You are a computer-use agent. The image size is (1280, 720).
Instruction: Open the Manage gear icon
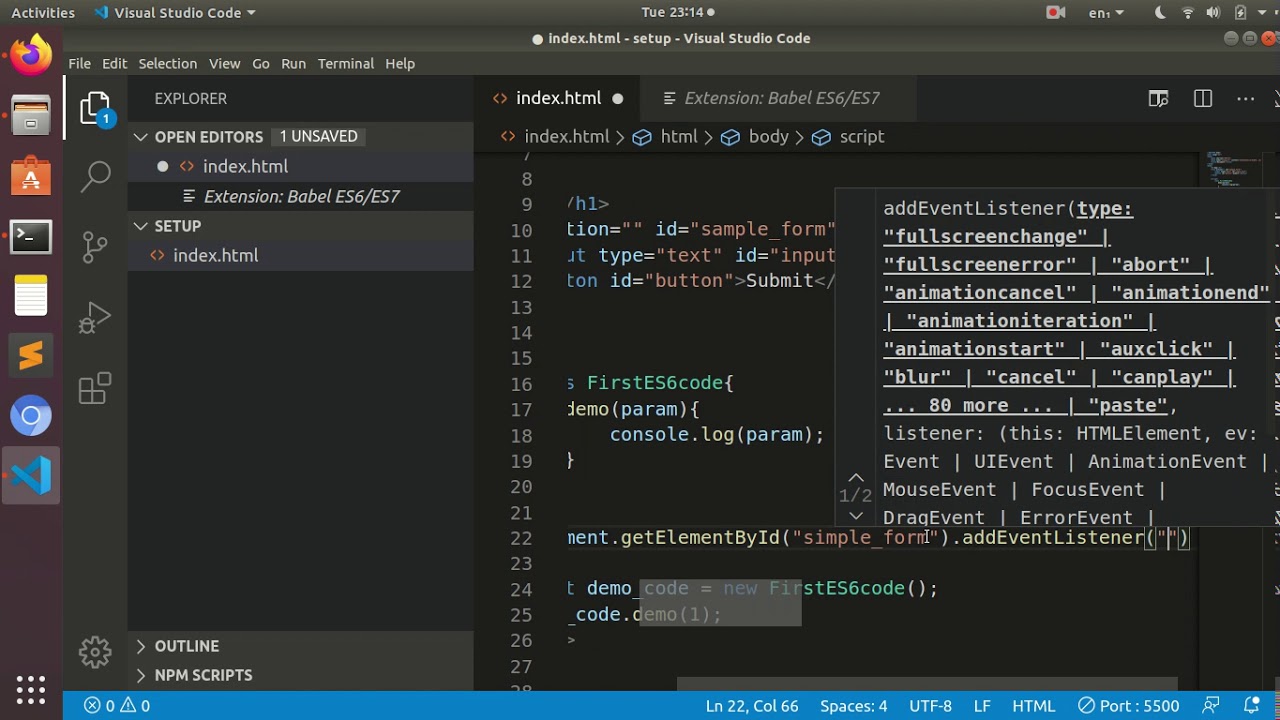95,652
